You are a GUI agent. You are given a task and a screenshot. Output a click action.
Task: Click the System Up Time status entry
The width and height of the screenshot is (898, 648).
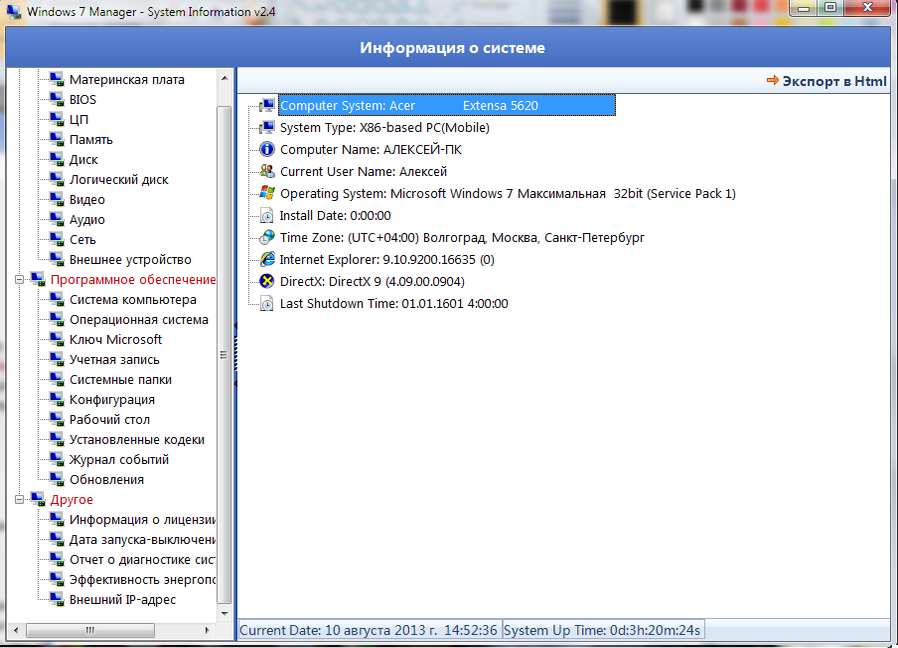point(602,630)
